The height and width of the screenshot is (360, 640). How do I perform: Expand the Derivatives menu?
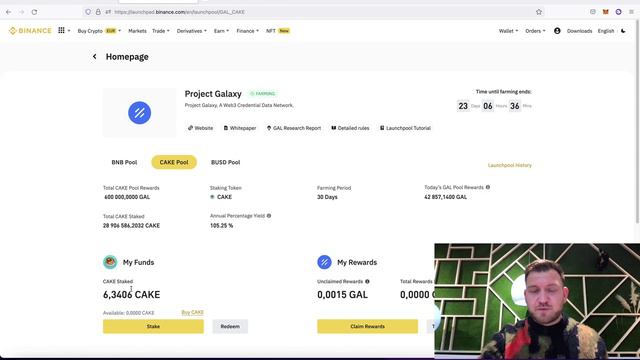point(191,31)
